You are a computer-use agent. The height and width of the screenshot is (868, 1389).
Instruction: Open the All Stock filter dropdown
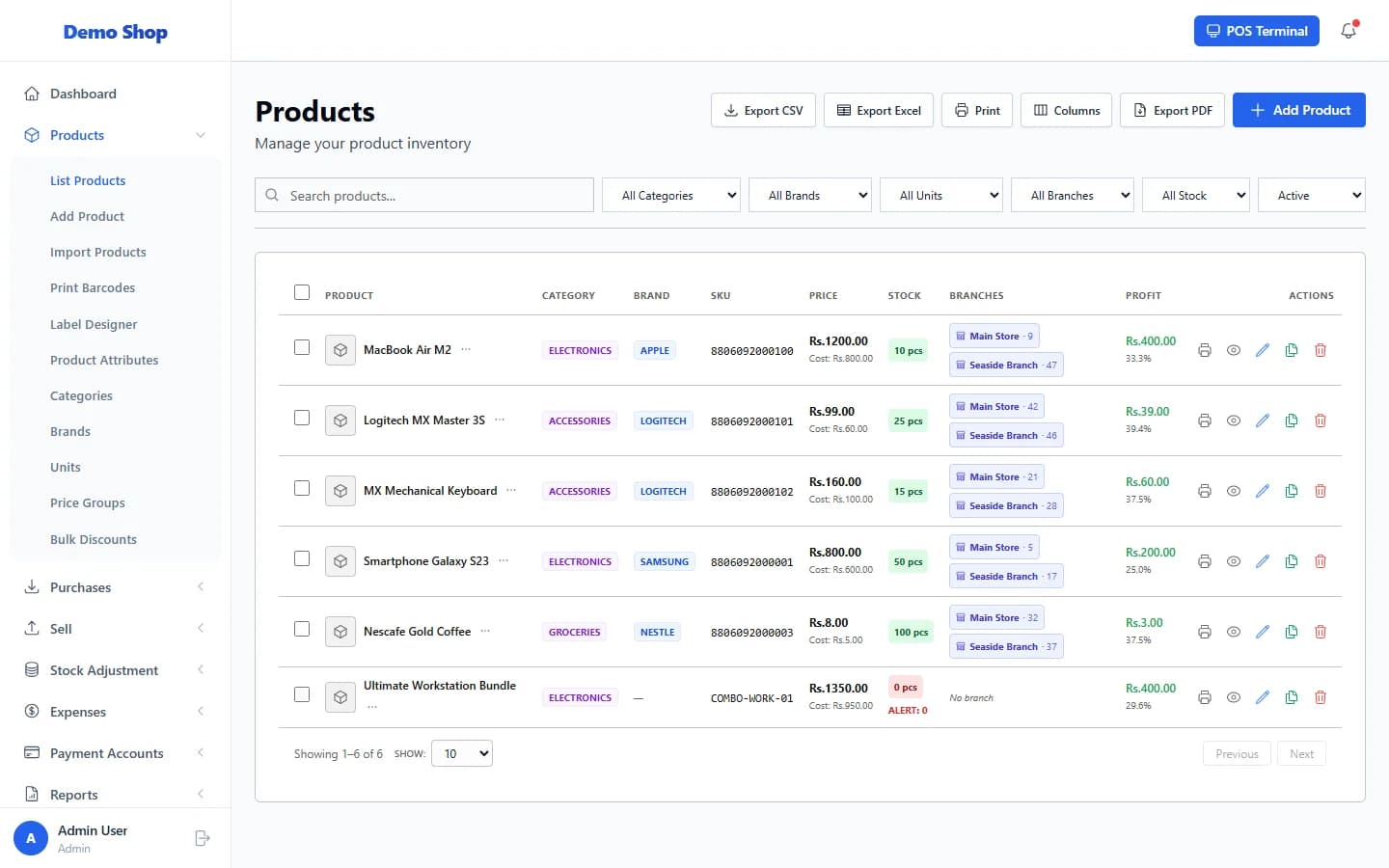tap(1196, 195)
